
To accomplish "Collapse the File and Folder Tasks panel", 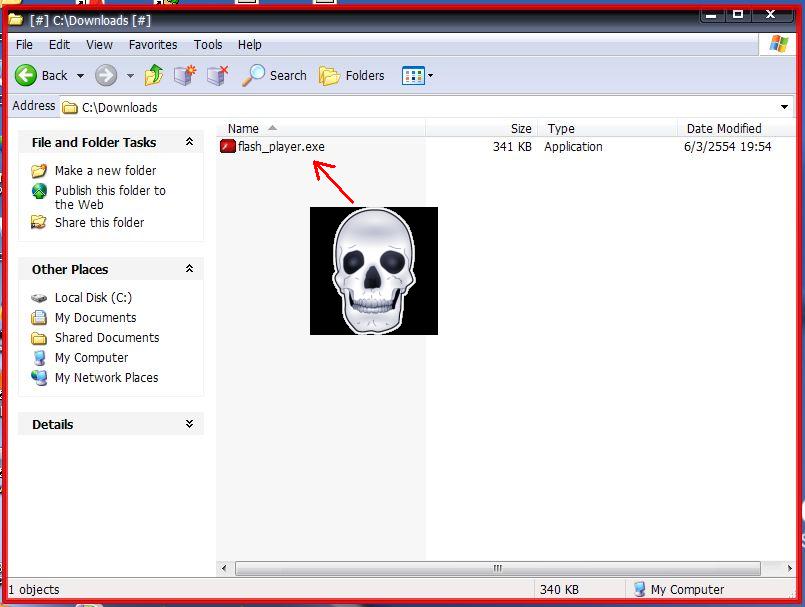I will tap(189, 142).
